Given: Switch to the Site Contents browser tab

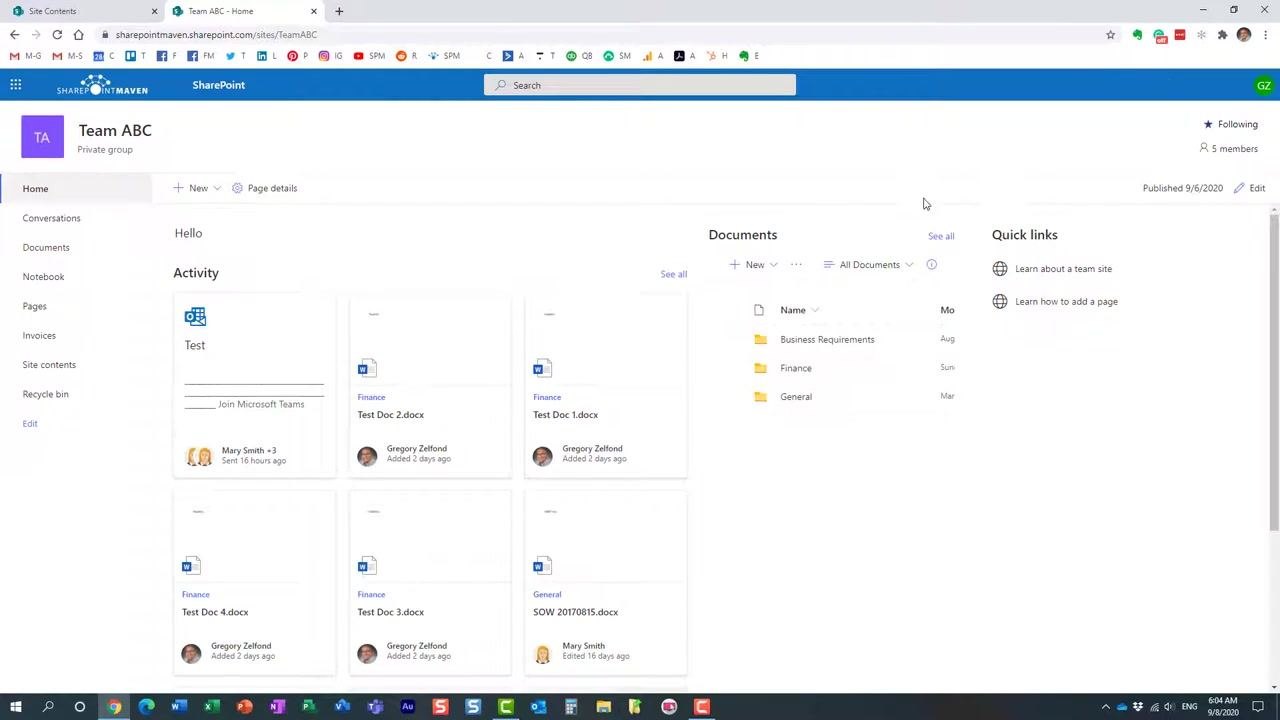Looking at the screenshot, I should pyautogui.click(x=82, y=11).
